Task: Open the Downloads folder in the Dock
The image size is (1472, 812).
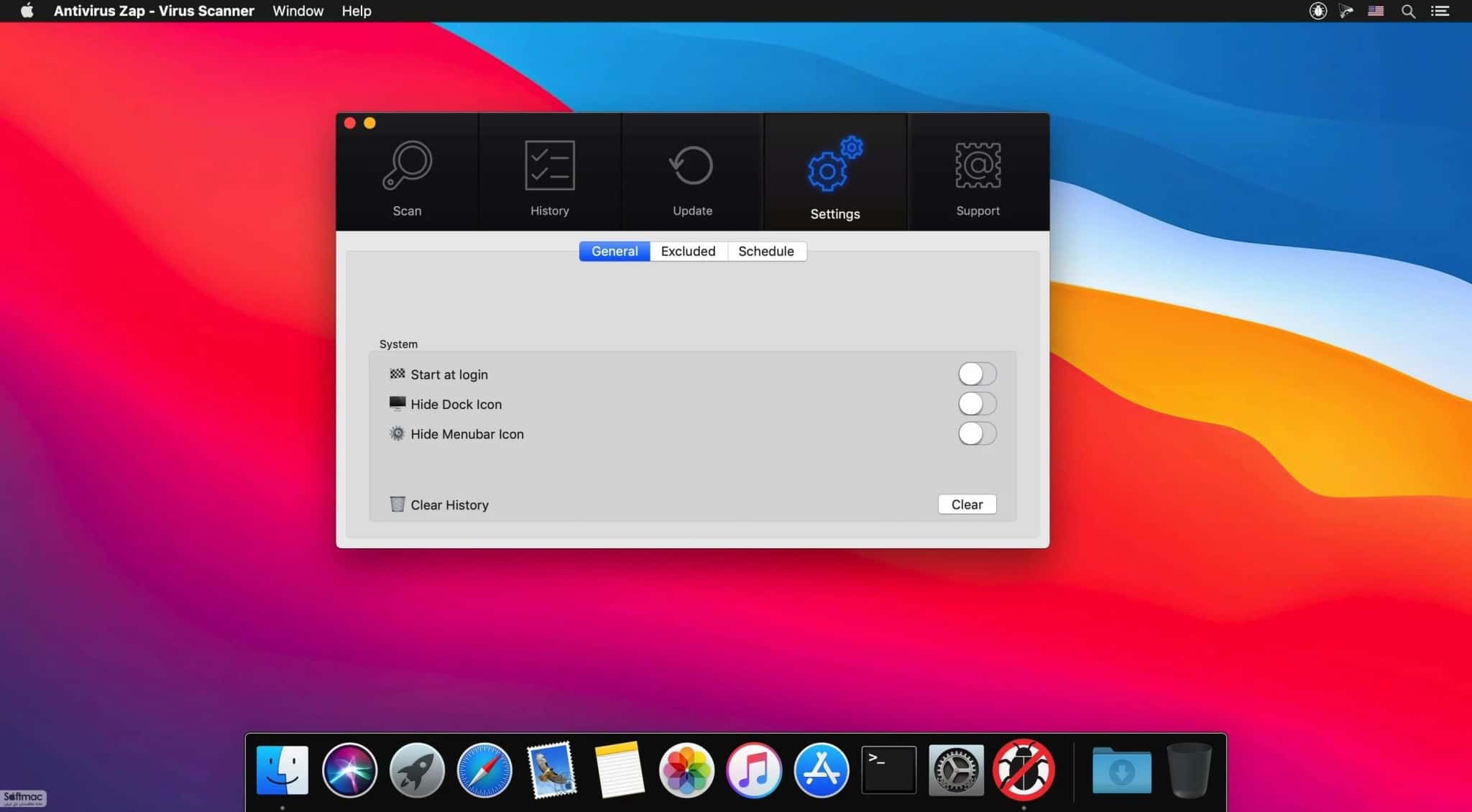Action: [x=1121, y=770]
